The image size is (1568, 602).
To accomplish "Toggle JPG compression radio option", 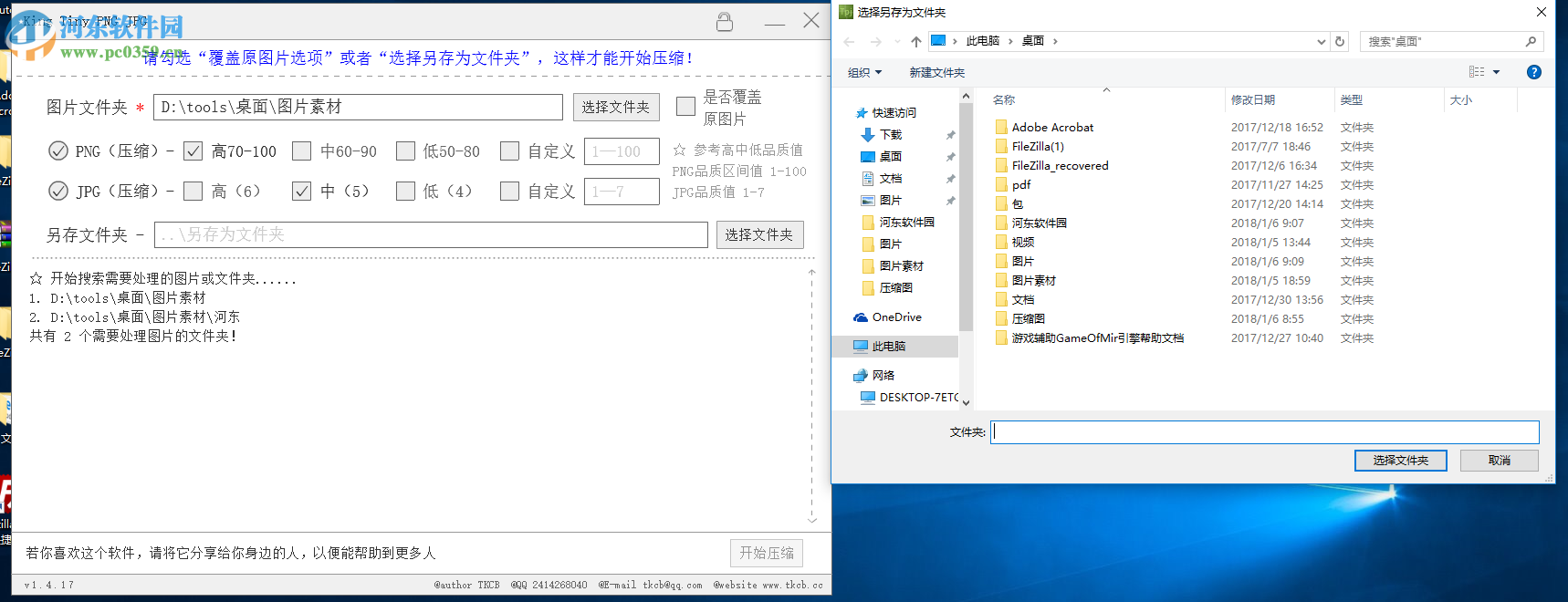I will 57,191.
